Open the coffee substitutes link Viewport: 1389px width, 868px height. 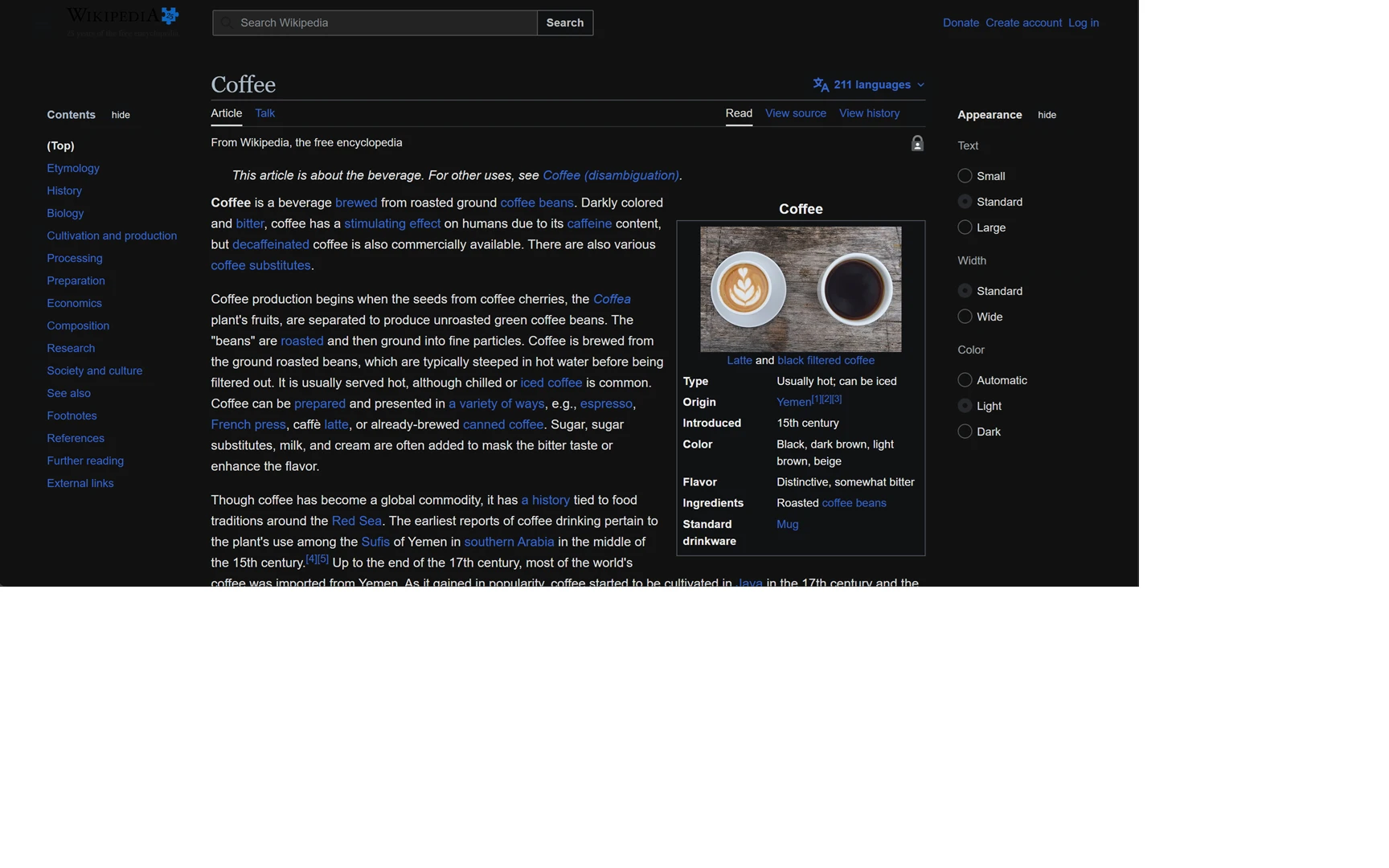pyautogui.click(x=260, y=265)
